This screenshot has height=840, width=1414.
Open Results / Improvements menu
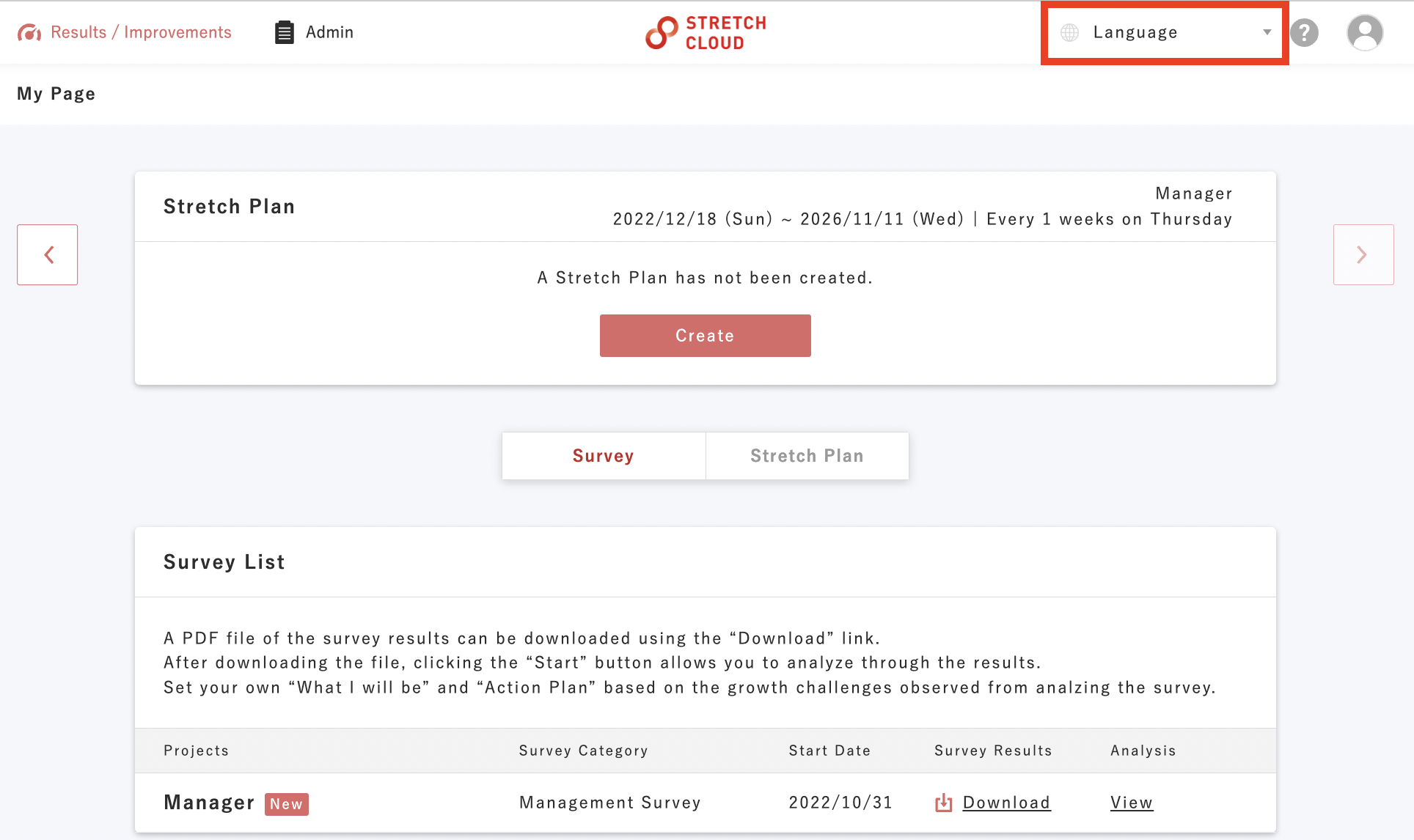[125, 32]
